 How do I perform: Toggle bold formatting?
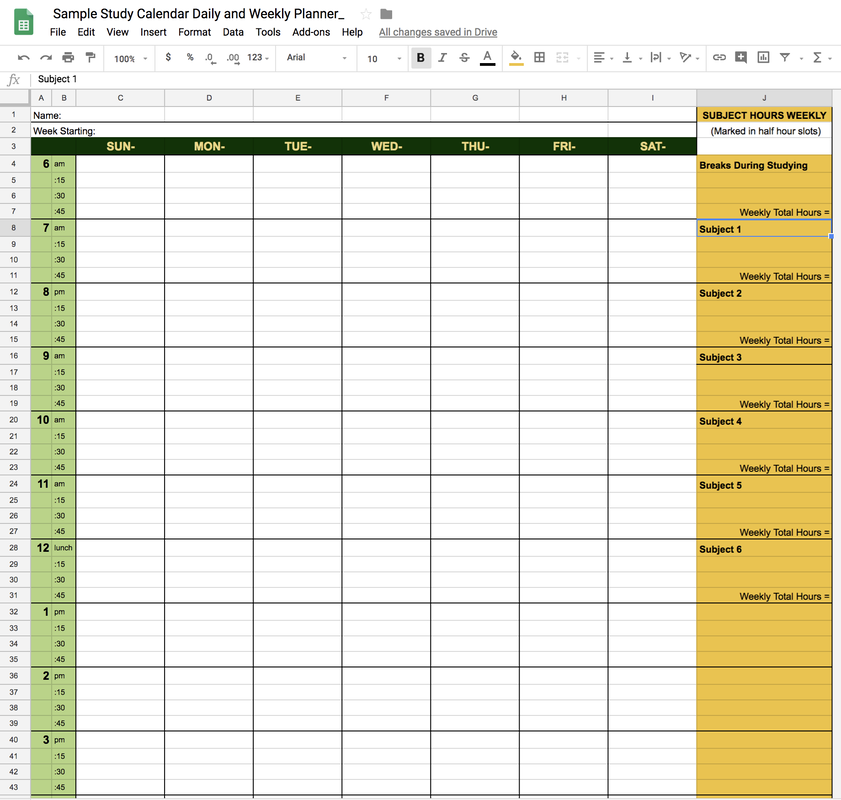(420, 58)
